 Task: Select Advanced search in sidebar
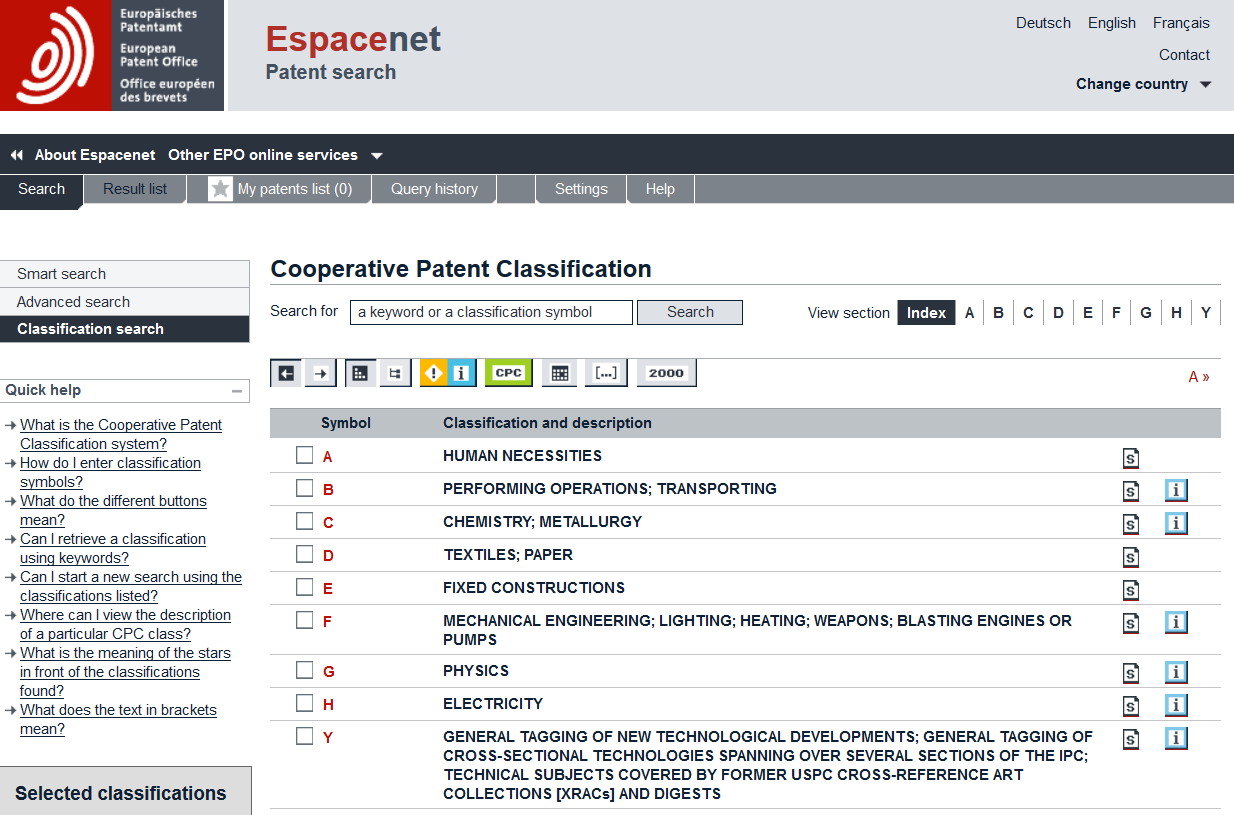pyautogui.click(x=125, y=302)
